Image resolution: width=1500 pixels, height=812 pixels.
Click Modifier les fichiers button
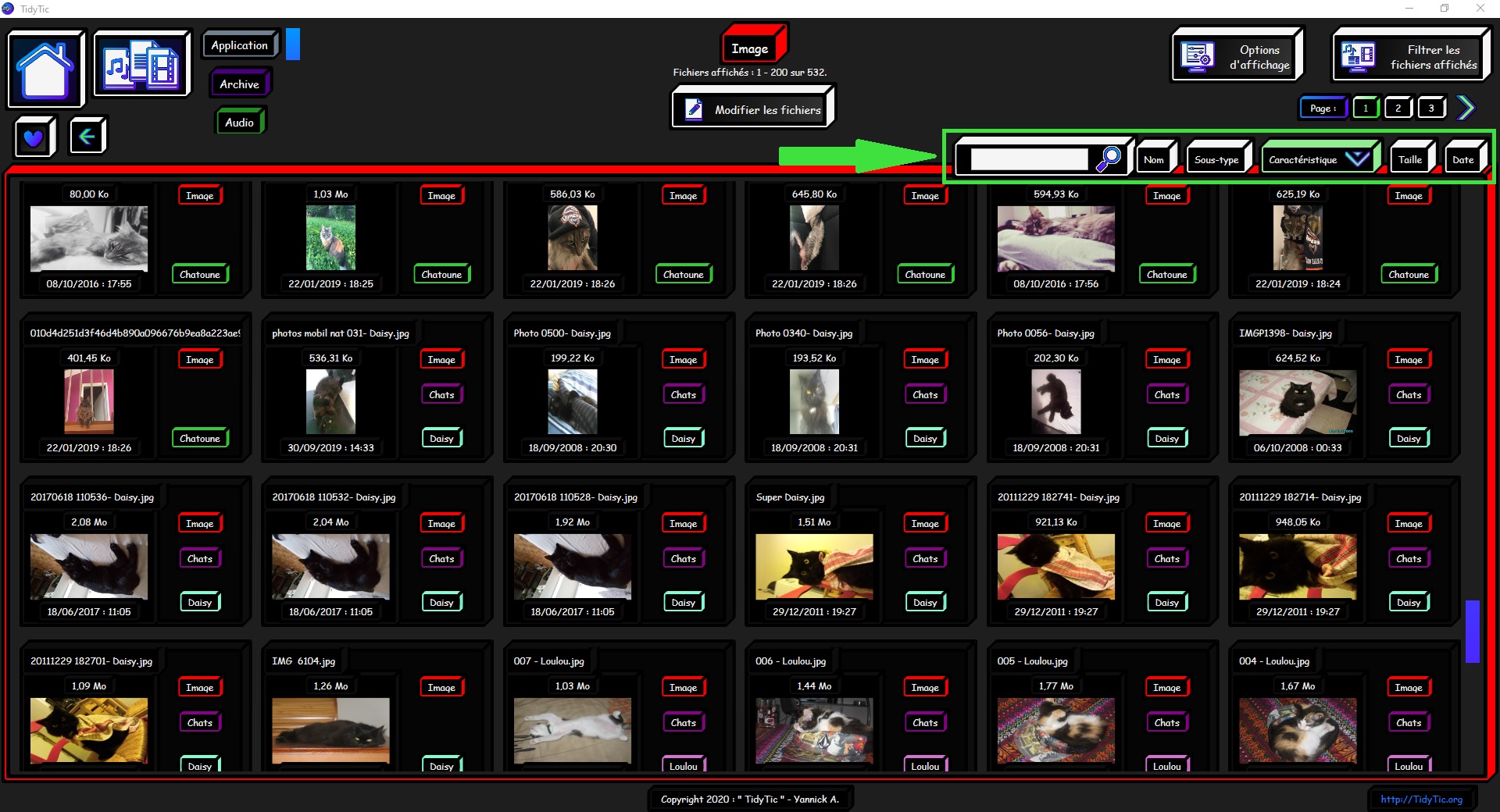pos(753,109)
